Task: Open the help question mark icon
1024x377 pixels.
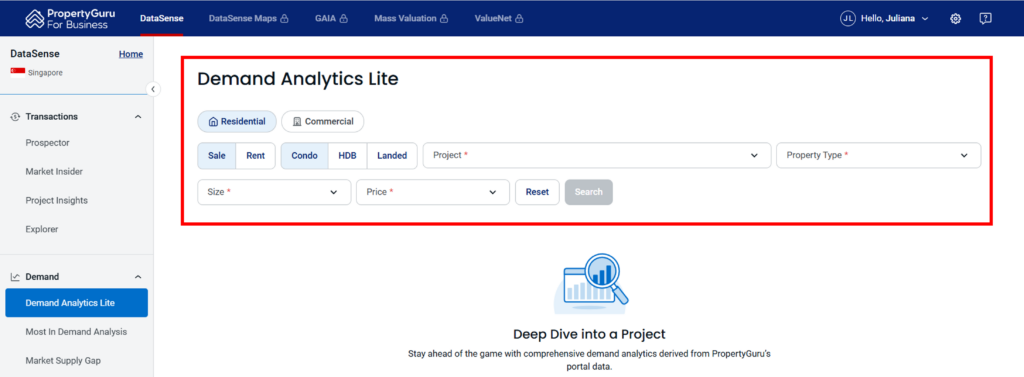Action: tap(985, 19)
